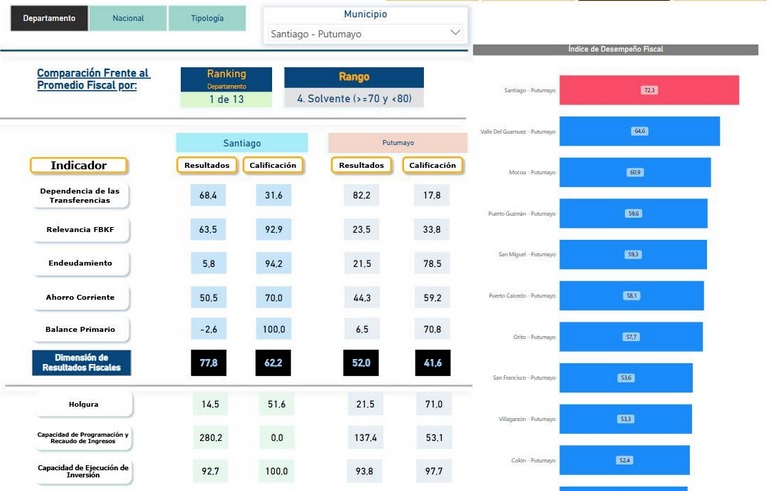Click the Holgura indicator label

(x=83, y=404)
